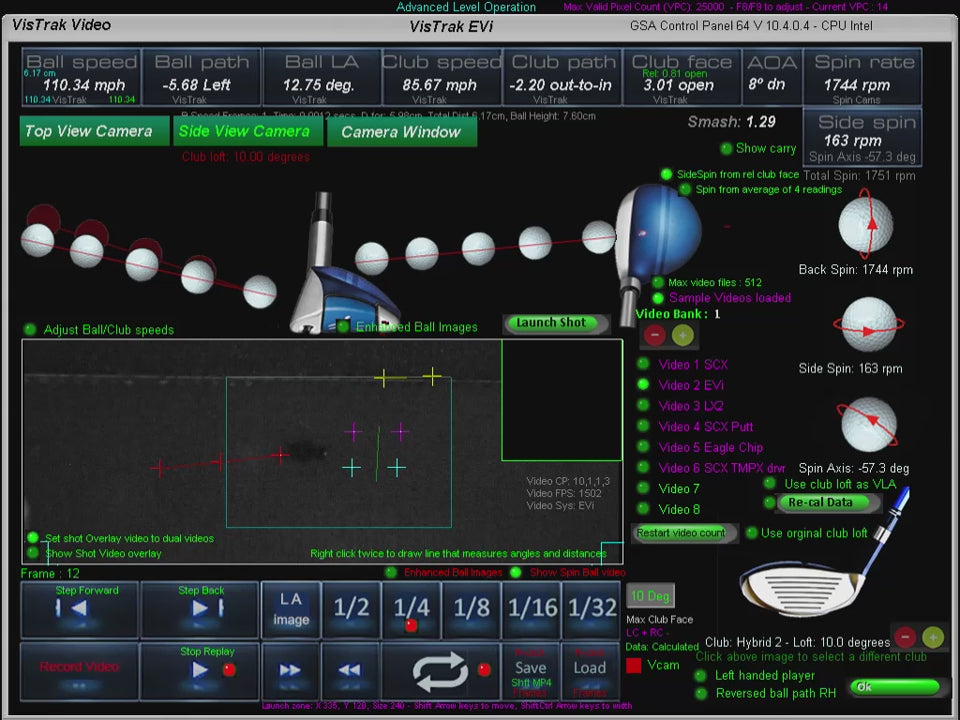The image size is (960, 720).
Task: Toggle Use orginal club loft
Action: [751, 533]
